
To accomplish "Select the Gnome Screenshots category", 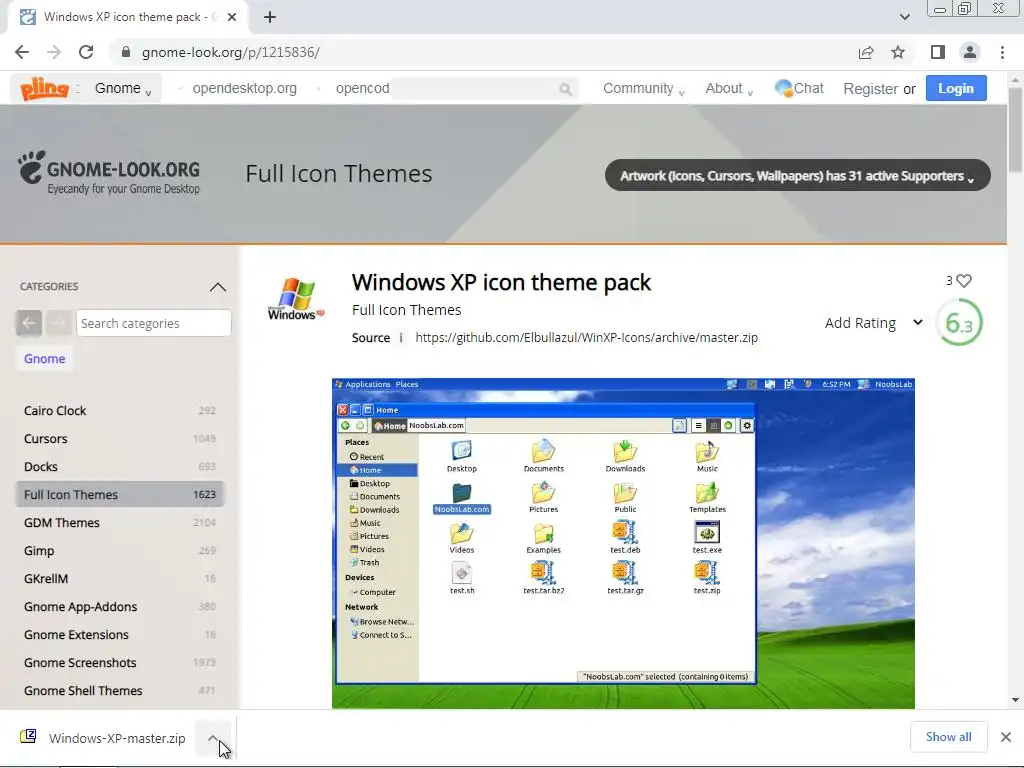I will click(x=120, y=663).
